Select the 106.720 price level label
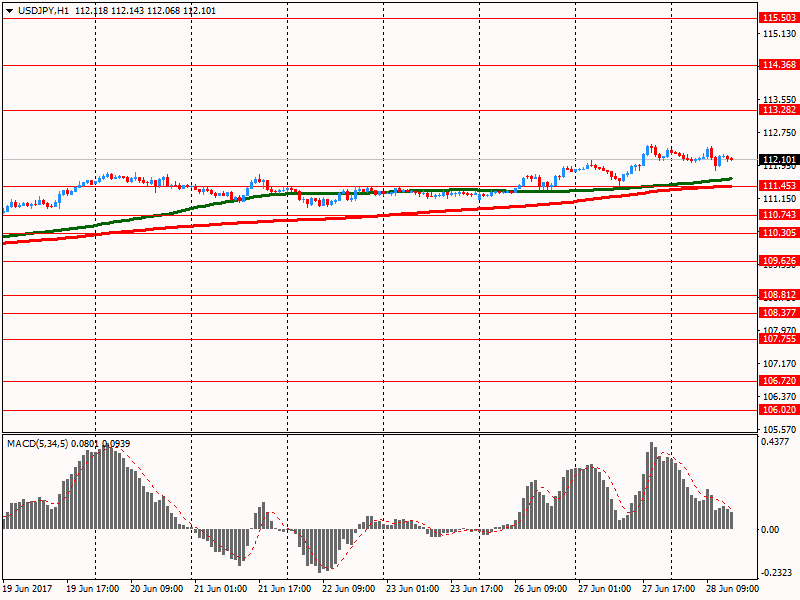Image resolution: width=800 pixels, height=600 pixels. click(779, 381)
